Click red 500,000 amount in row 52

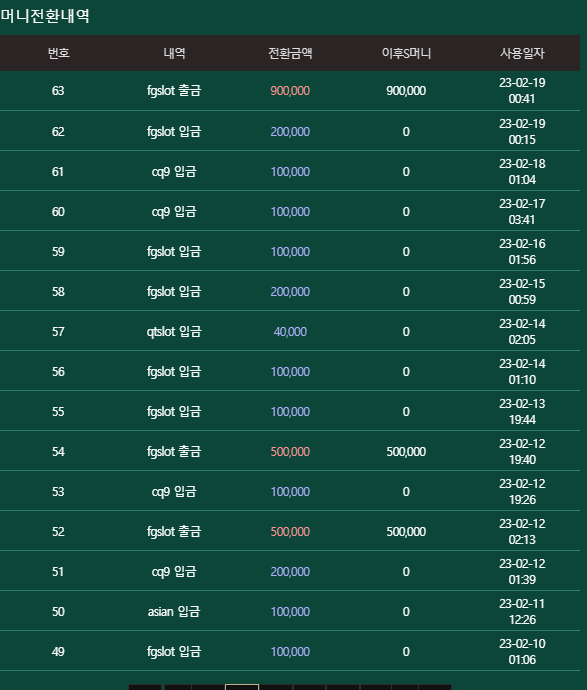point(290,532)
